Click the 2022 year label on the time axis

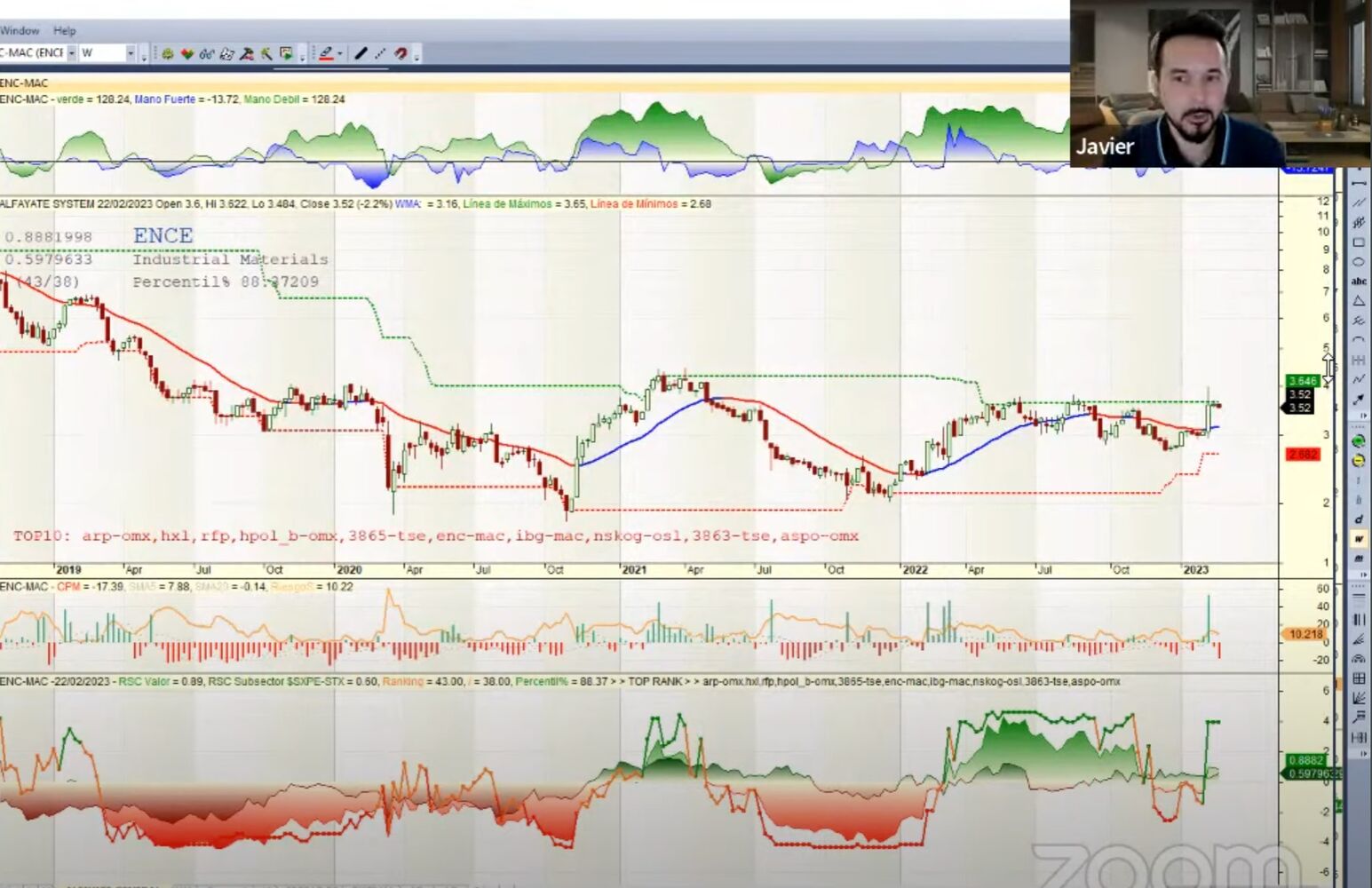[915, 570]
